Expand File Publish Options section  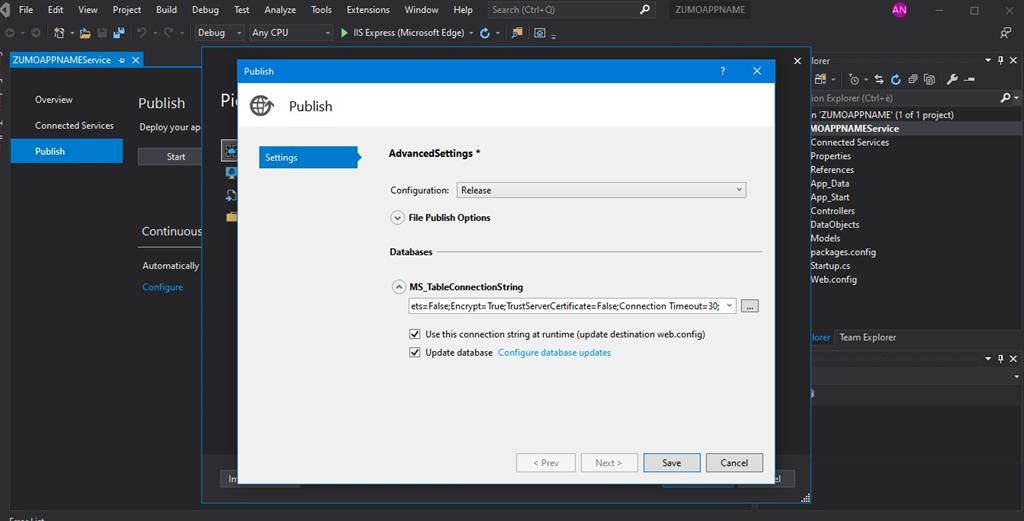(397, 217)
